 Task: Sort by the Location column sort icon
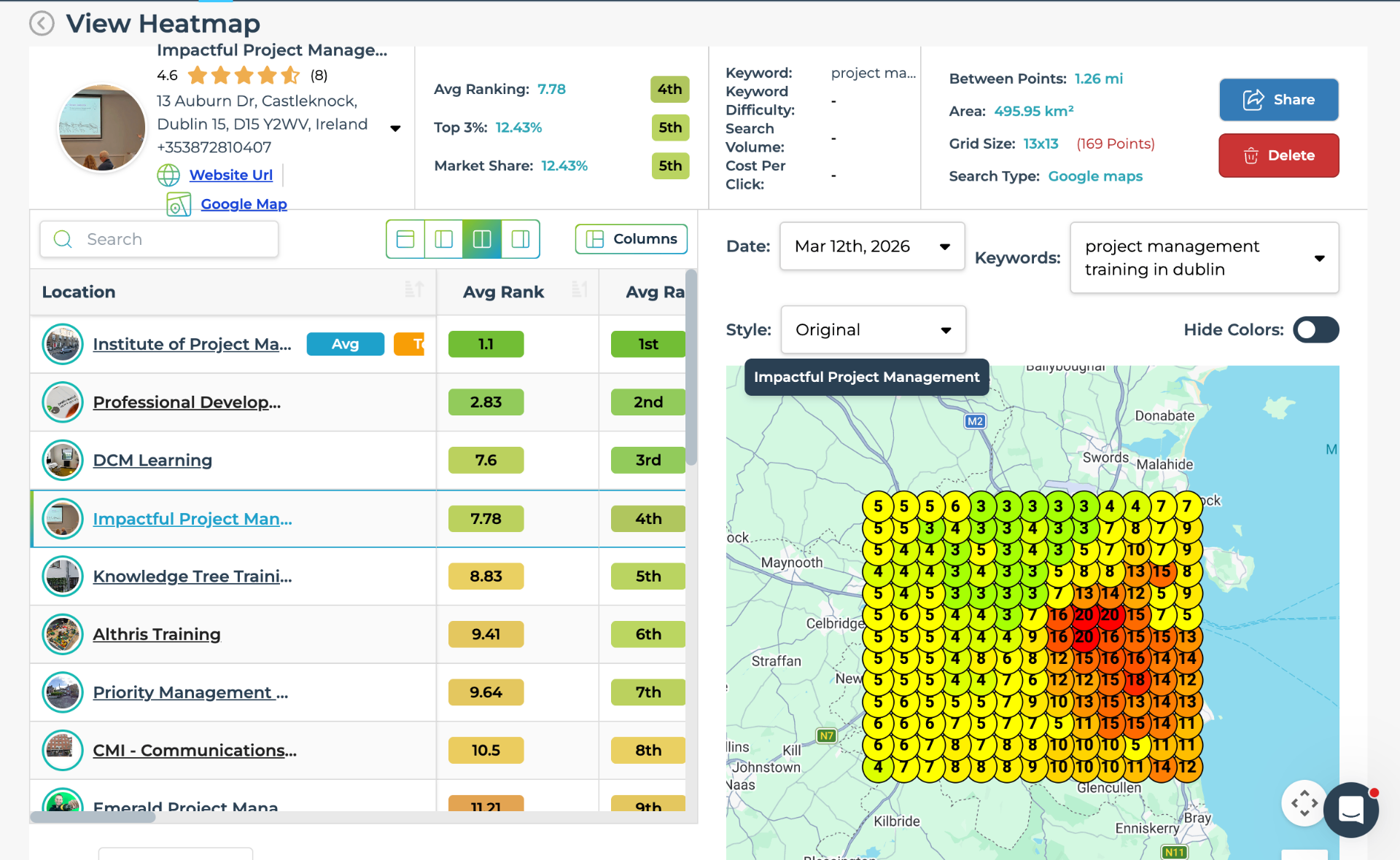(414, 290)
